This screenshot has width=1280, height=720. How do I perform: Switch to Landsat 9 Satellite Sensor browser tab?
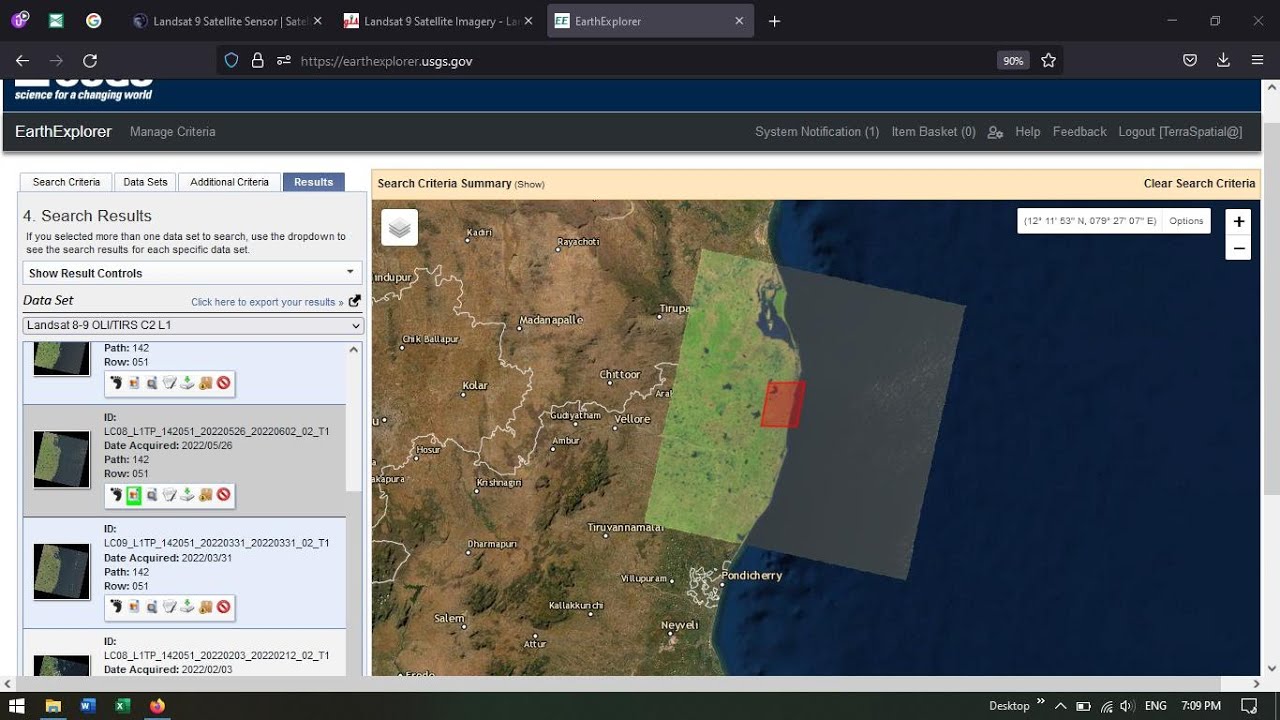[x=228, y=21]
